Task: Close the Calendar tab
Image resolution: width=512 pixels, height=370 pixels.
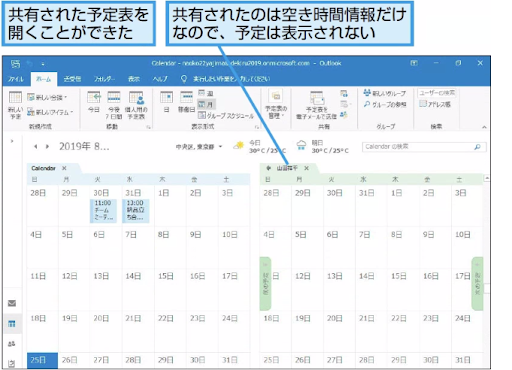Action: click(x=64, y=168)
